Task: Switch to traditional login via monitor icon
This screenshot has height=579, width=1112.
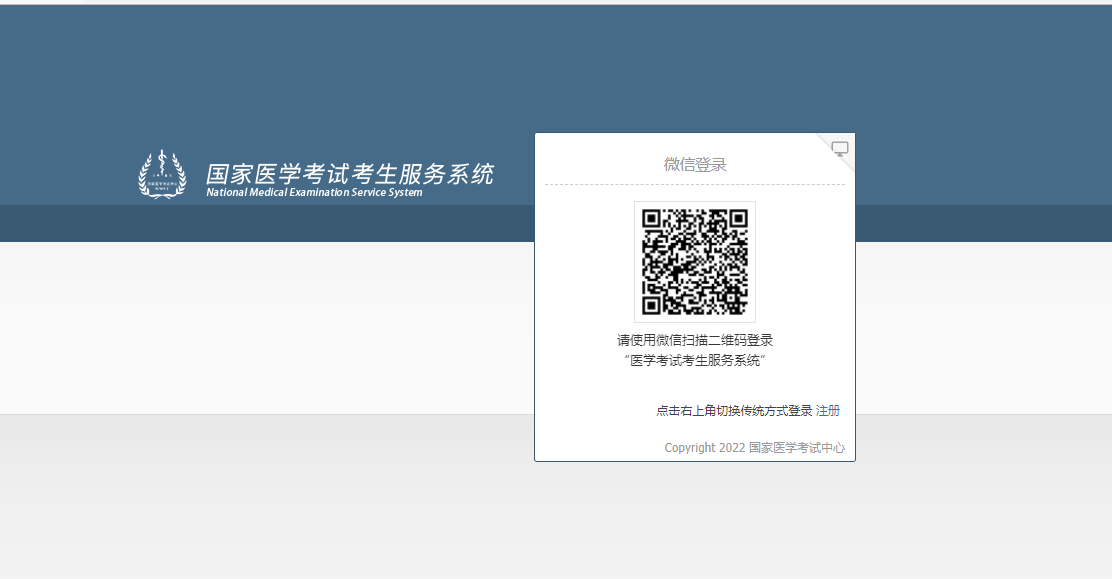Action: [840, 149]
